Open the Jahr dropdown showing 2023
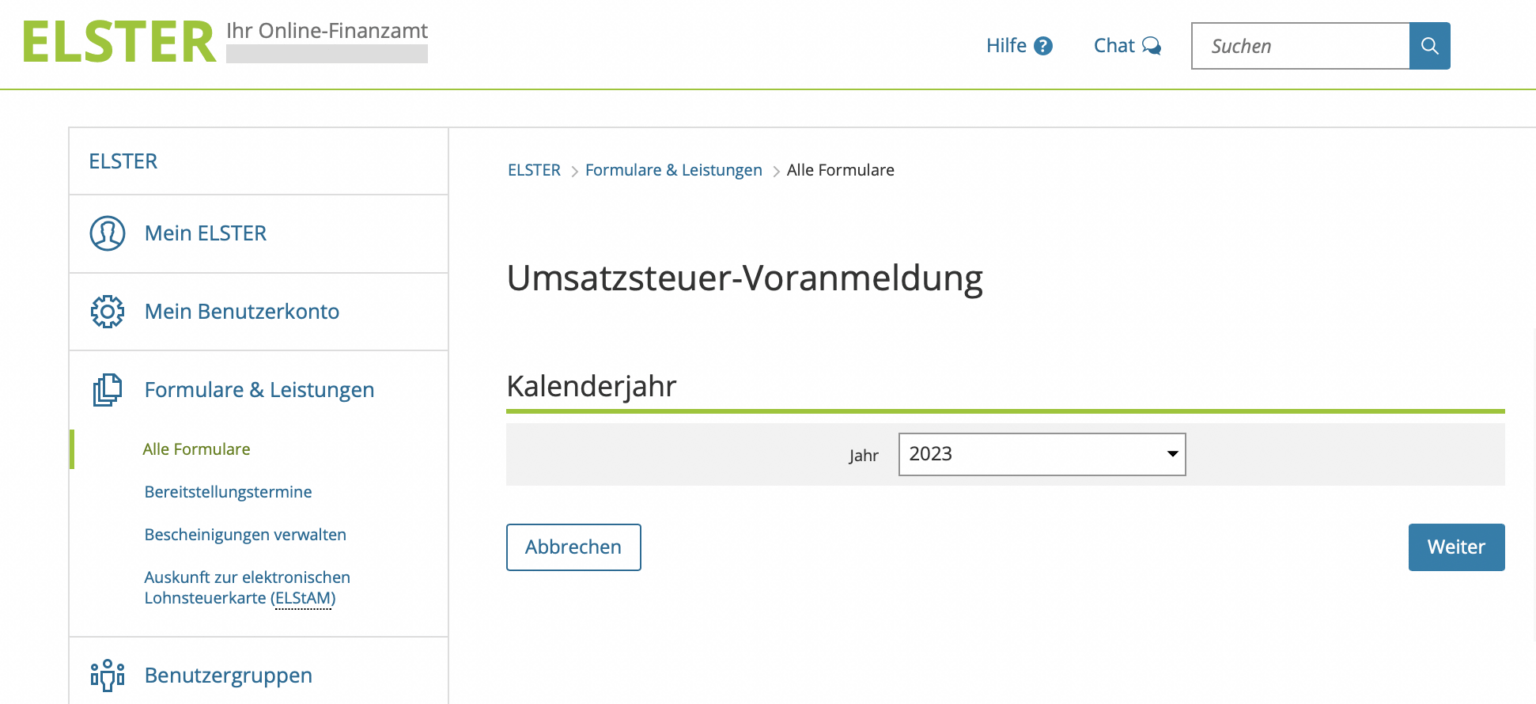1536x704 pixels. click(x=1042, y=454)
